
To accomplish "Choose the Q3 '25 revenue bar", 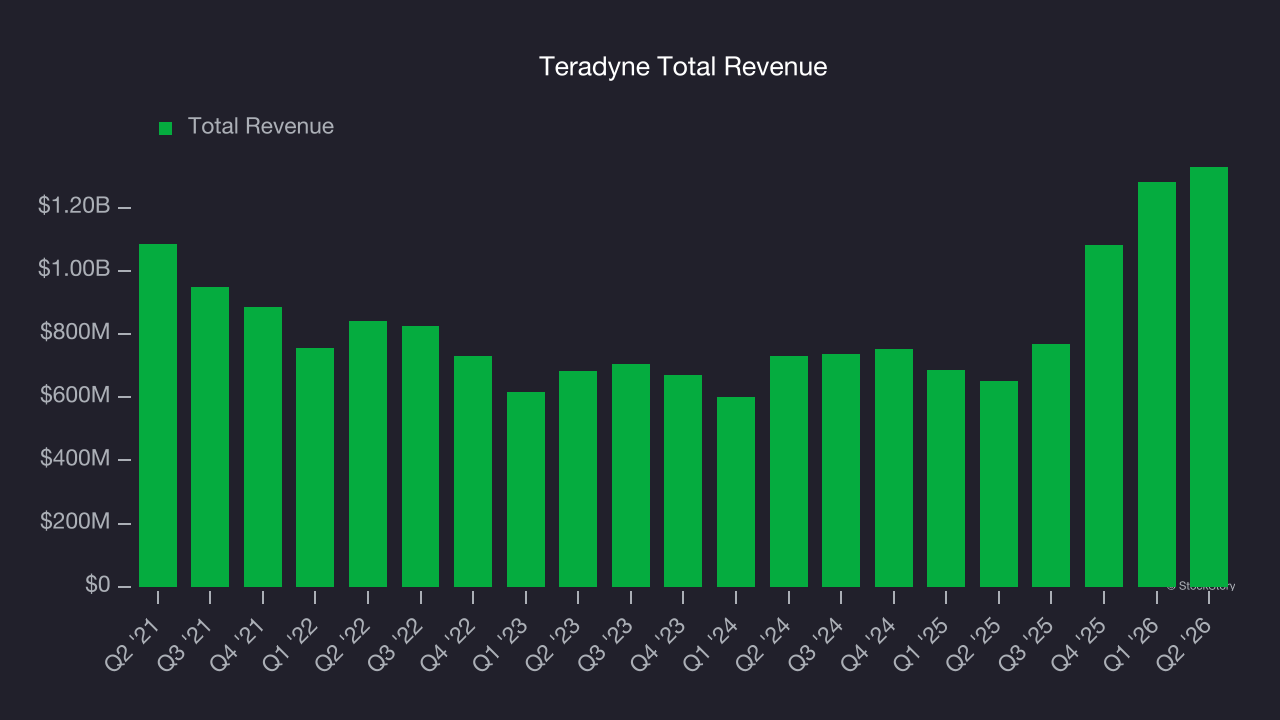I will pyautogui.click(x=1051, y=465).
